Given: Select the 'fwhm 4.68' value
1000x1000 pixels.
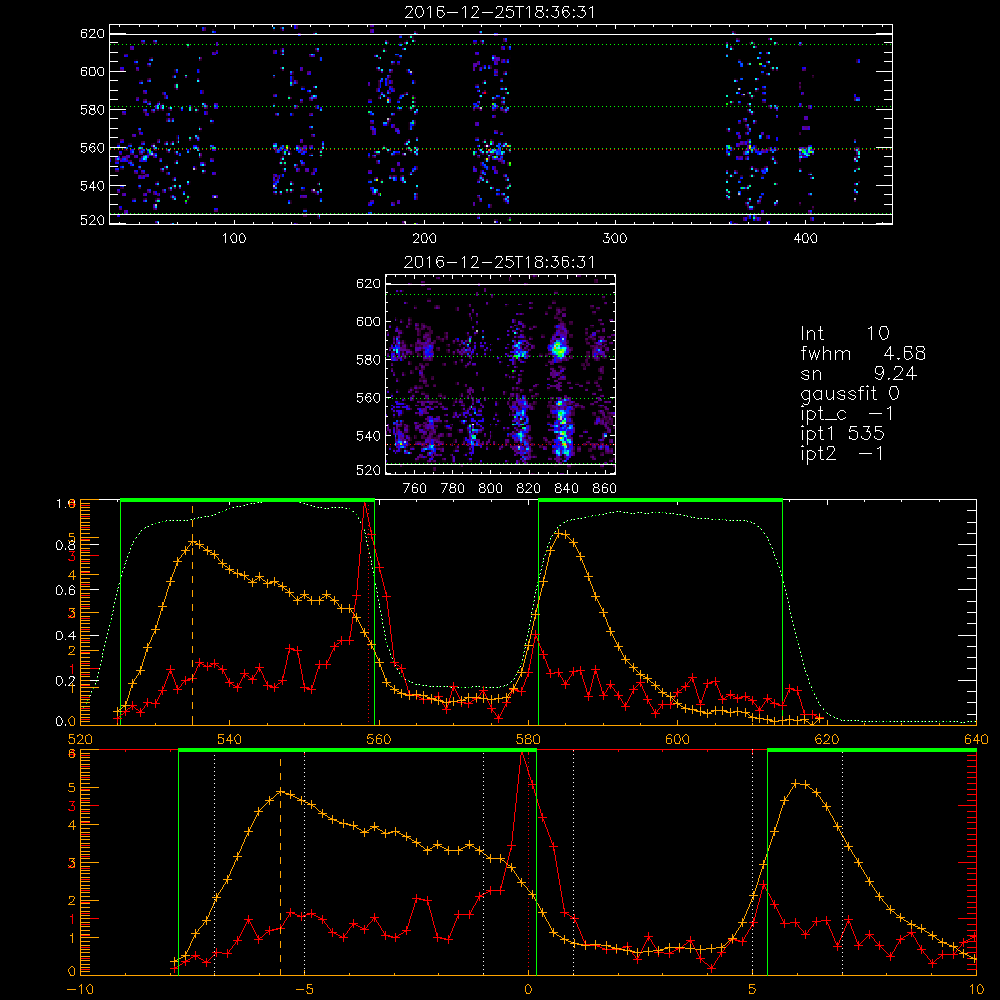Looking at the screenshot, I should coord(863,353).
